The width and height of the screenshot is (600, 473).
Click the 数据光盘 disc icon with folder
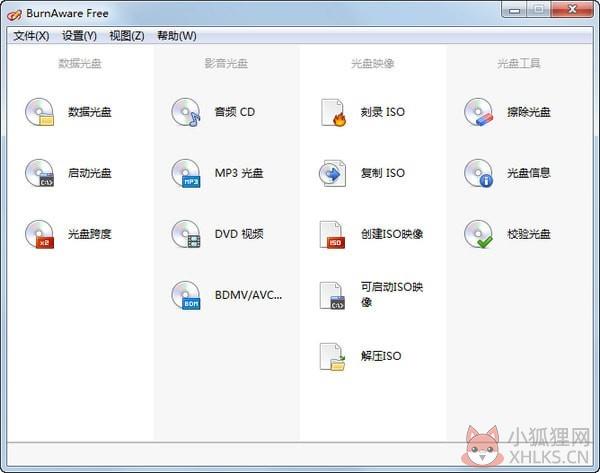39,112
